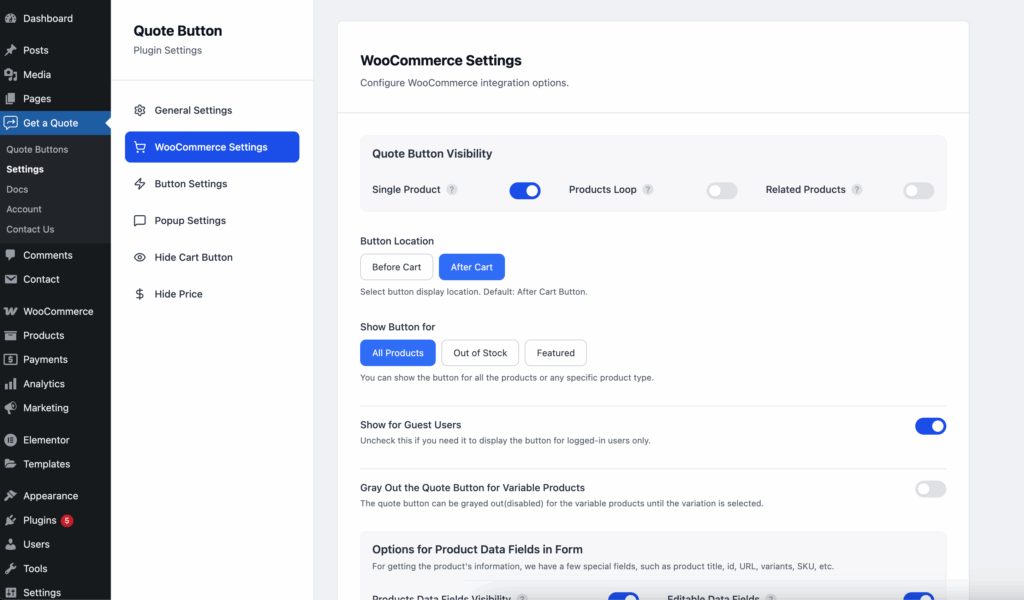Click the General Settings gear icon
The width and height of the screenshot is (1024, 600).
click(140, 110)
